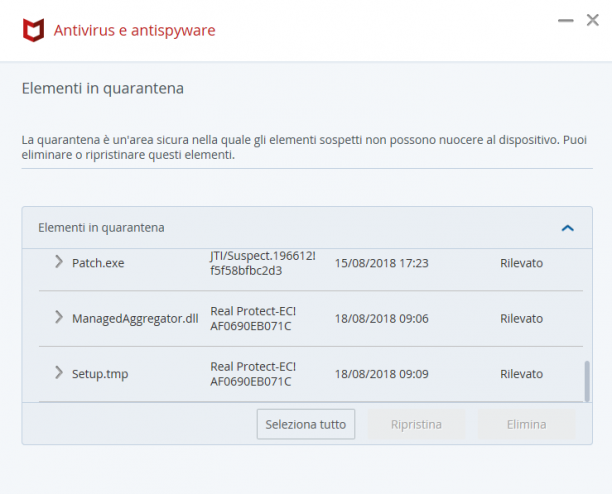This screenshot has width=612, height=494.
Task: Click the date 18/08/2018 09:06
Action: click(381, 318)
